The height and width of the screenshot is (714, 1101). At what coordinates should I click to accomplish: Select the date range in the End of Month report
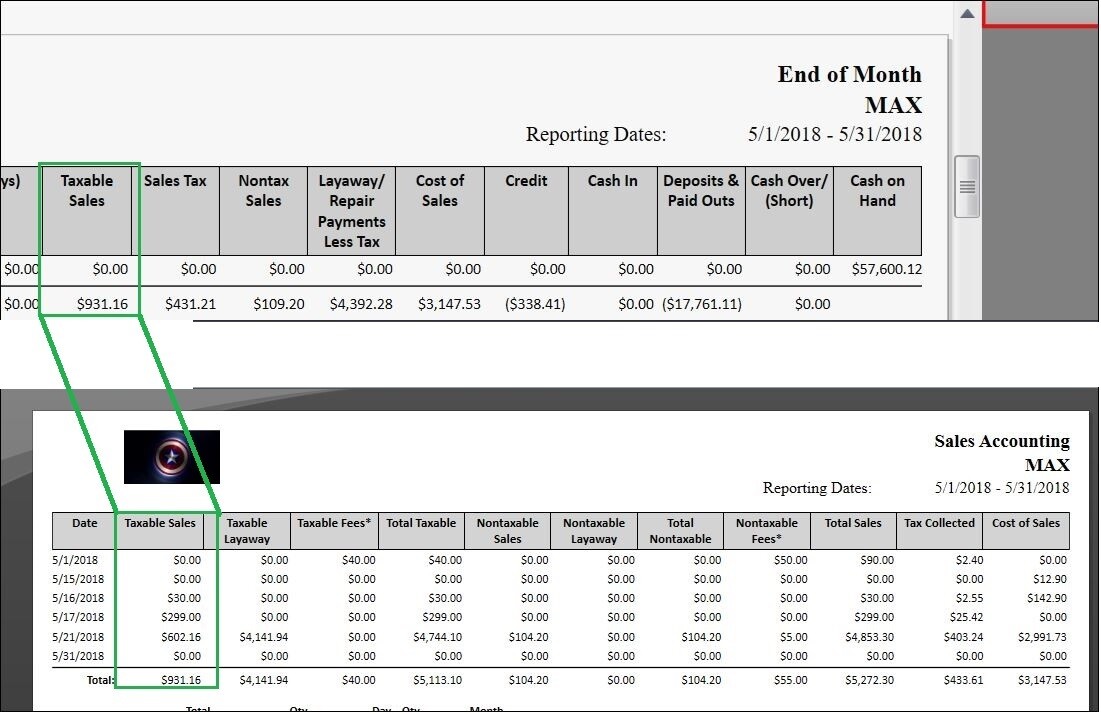click(835, 134)
